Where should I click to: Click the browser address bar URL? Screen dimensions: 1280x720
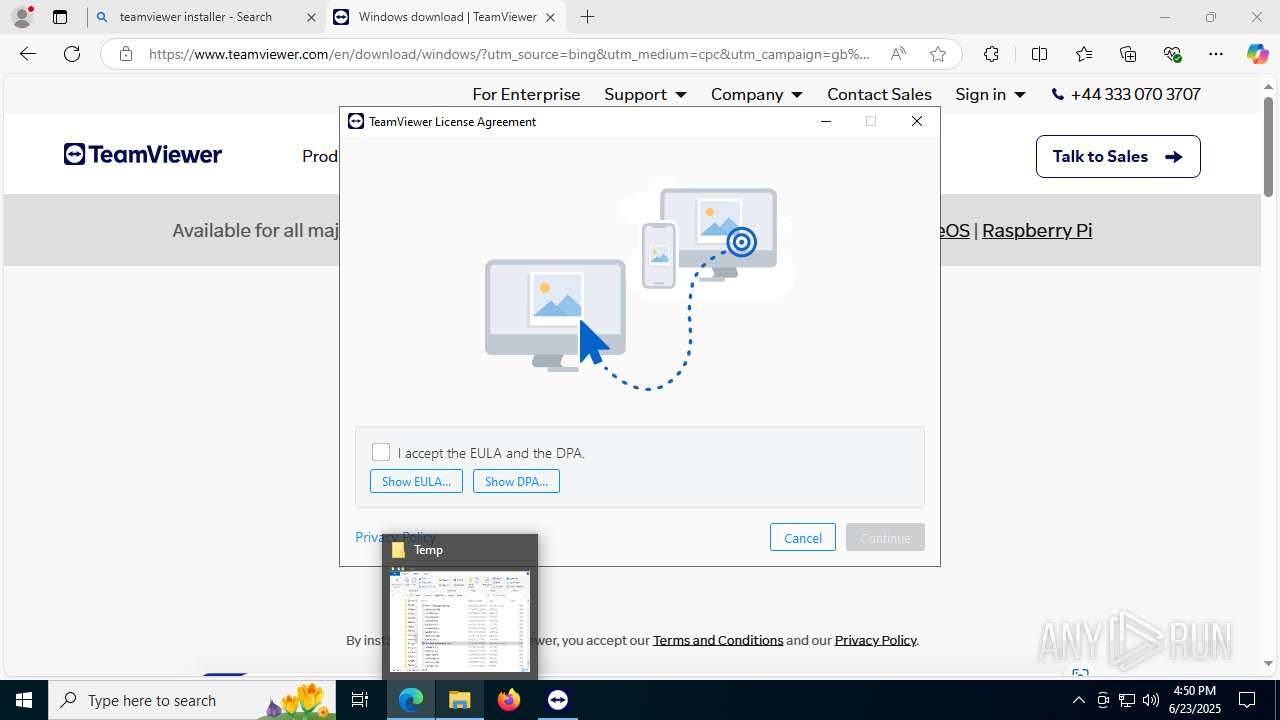coord(509,54)
